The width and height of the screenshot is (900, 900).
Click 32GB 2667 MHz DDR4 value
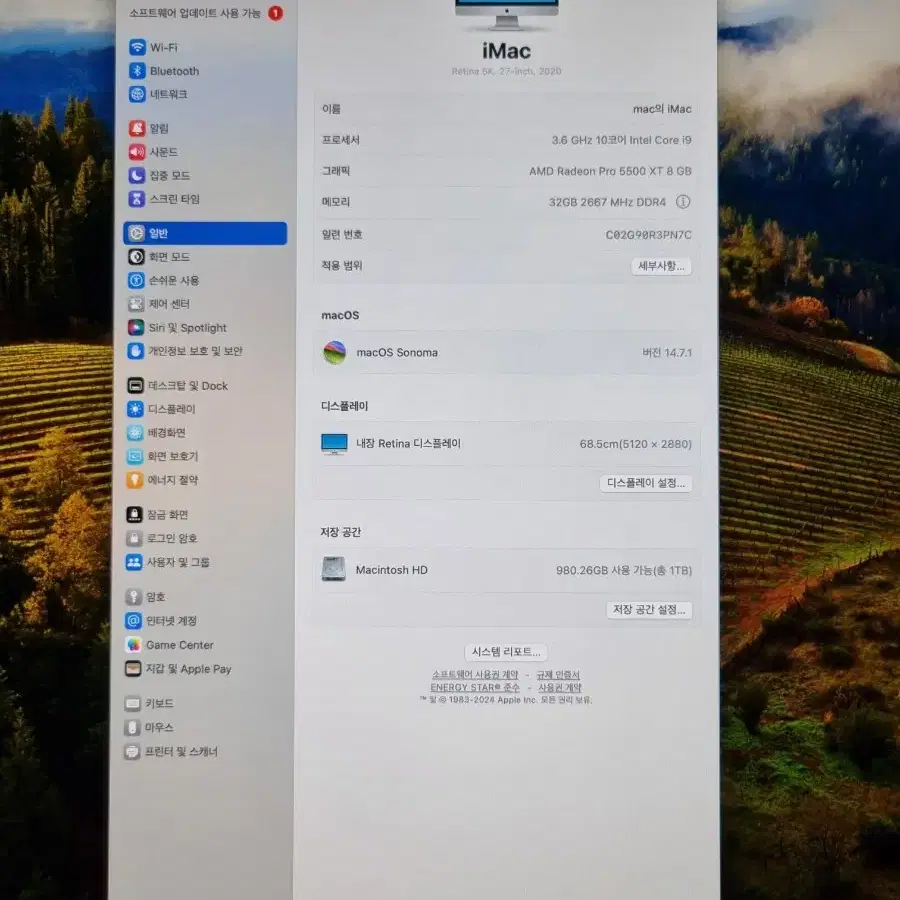pos(607,202)
